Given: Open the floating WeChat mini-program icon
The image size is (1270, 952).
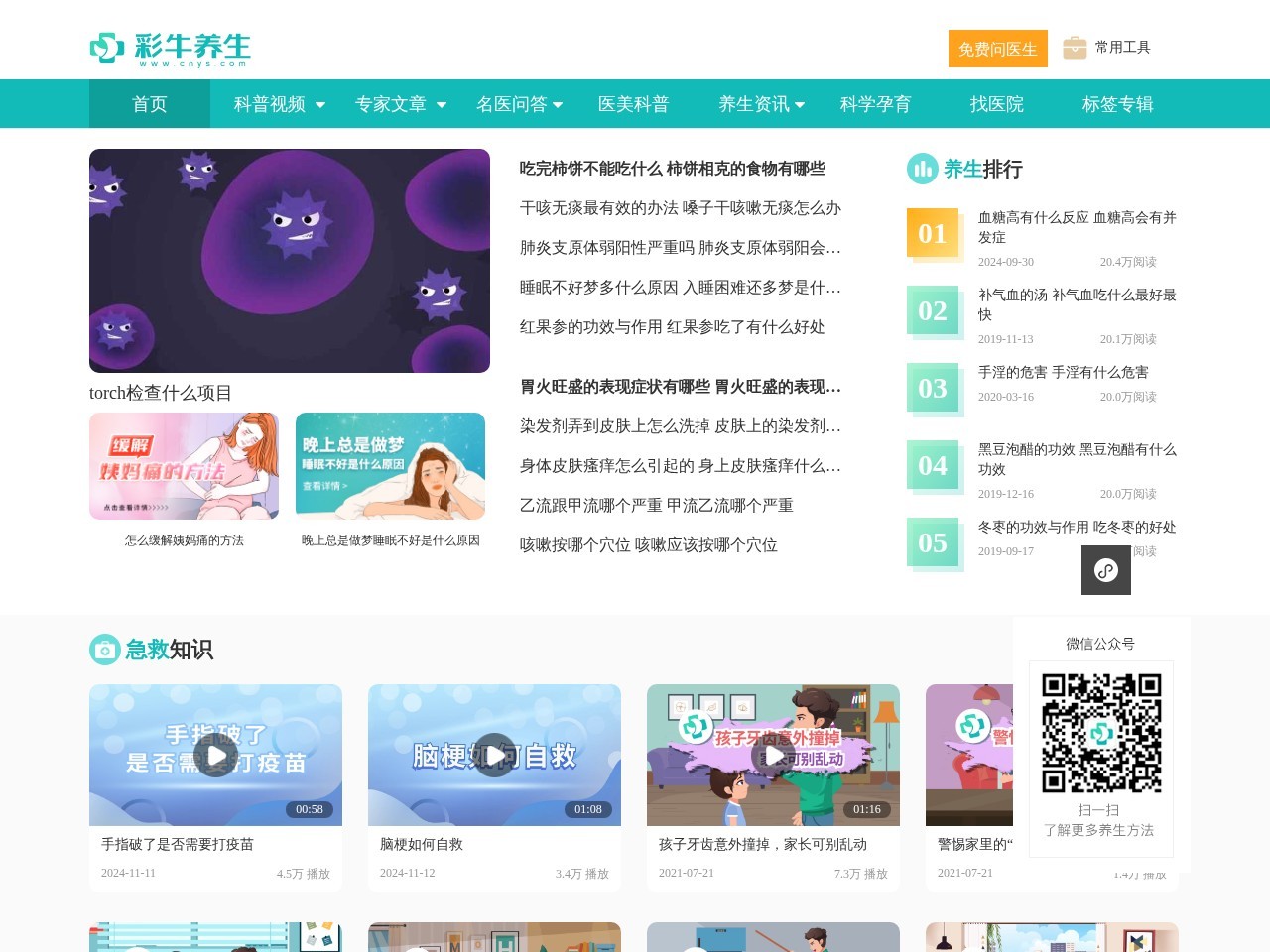Looking at the screenshot, I should coord(1105,570).
